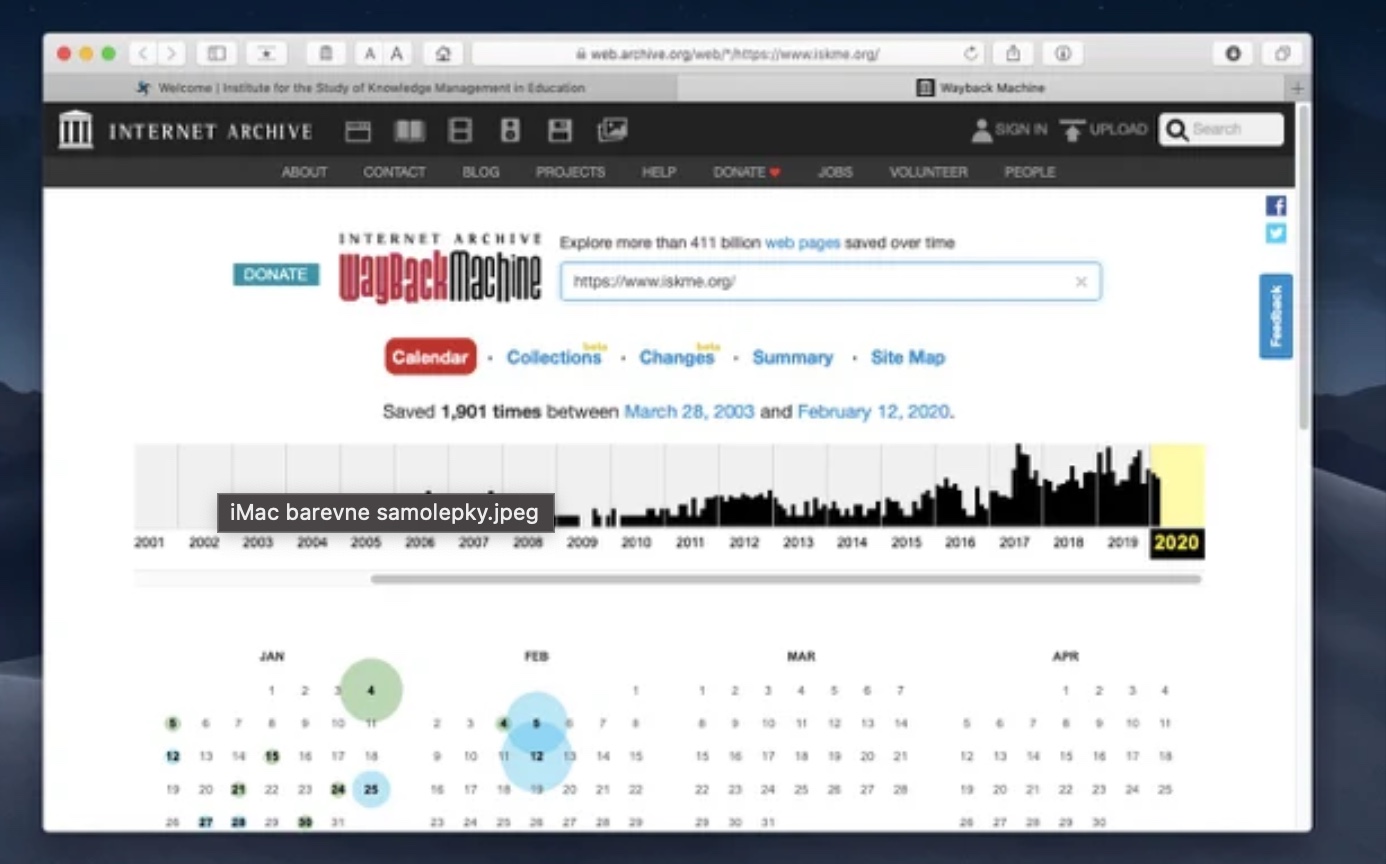Click the magnifier icon in Search box
Screen dimensions: 1386x864
tap(1177, 130)
